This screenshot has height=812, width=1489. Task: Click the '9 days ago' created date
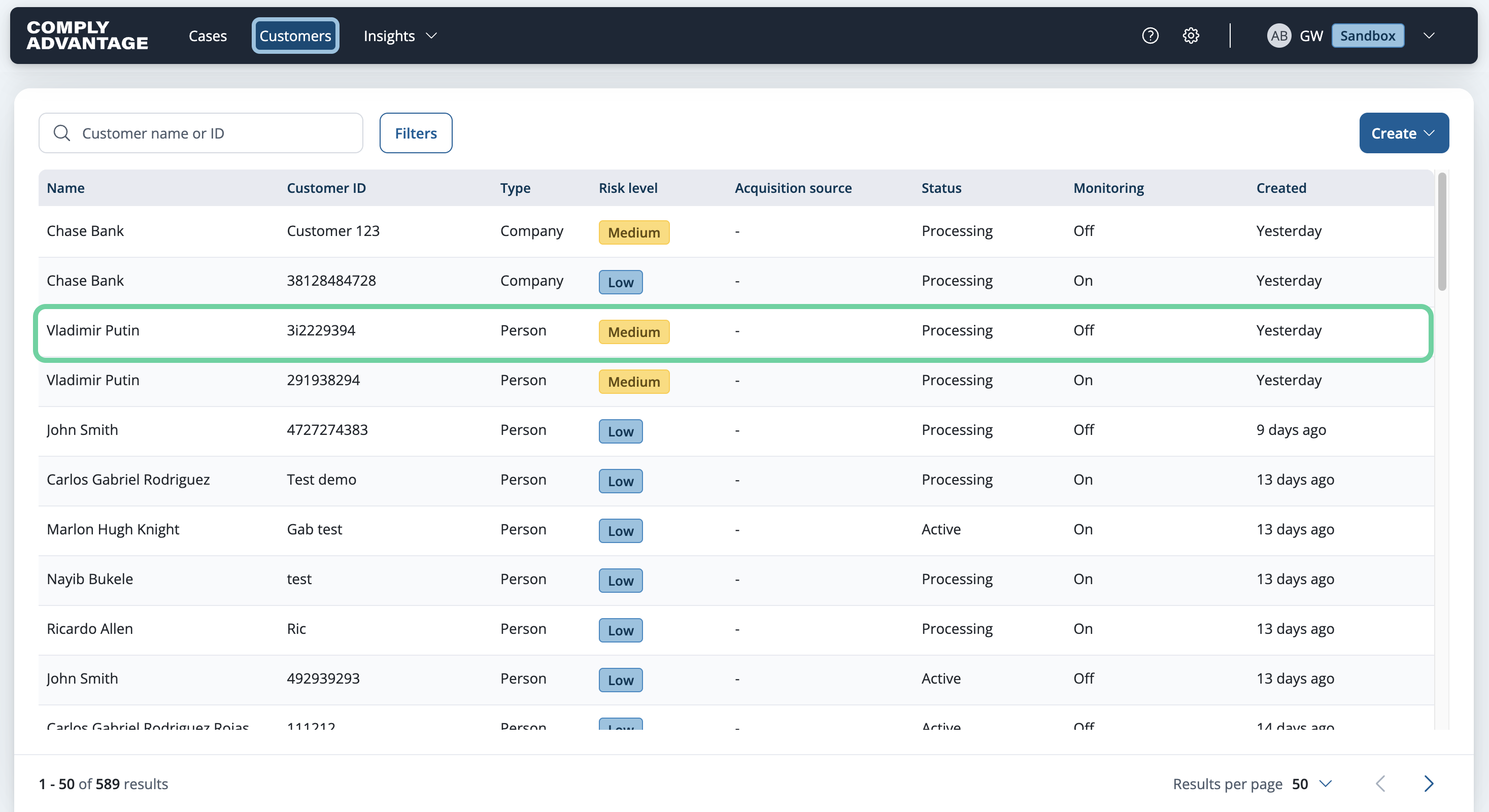(1291, 430)
